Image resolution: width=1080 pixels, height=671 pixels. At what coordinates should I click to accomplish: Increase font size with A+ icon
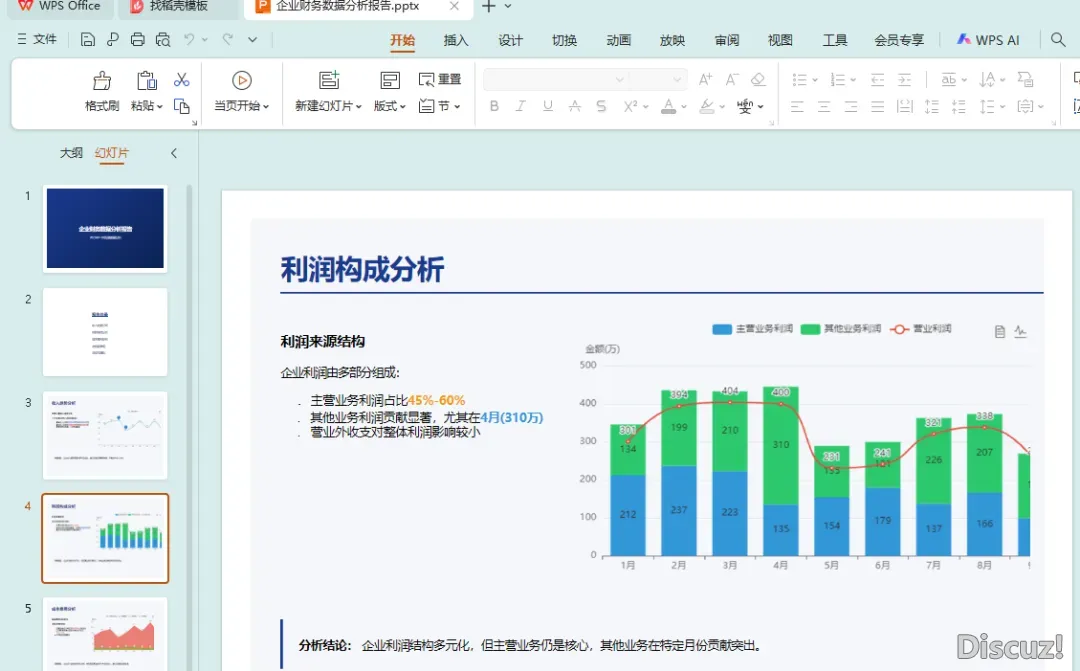pyautogui.click(x=705, y=79)
